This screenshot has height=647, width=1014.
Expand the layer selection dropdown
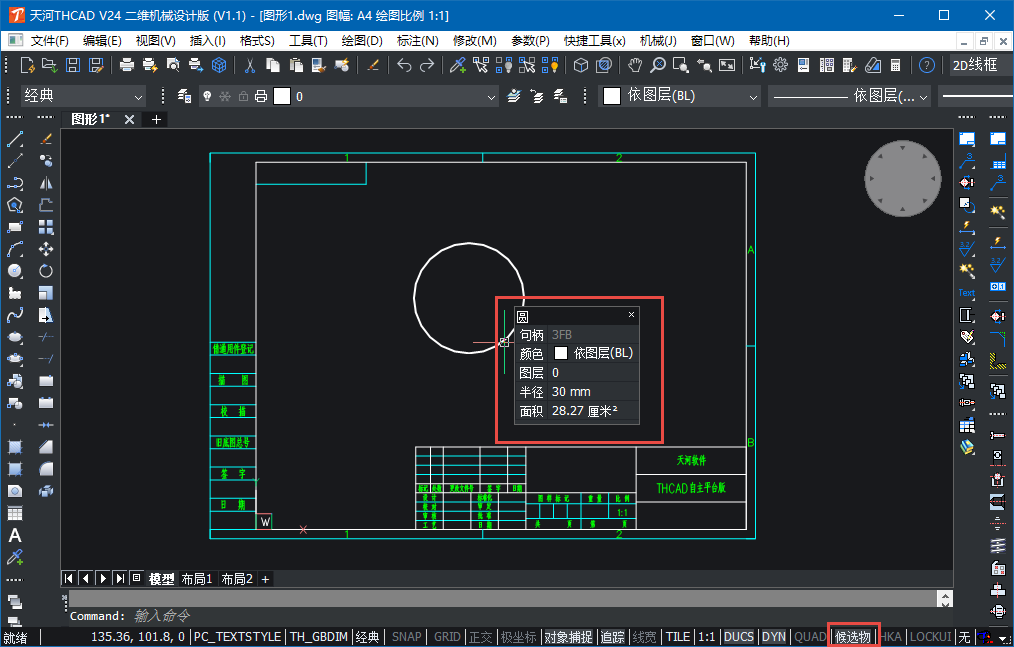490,97
